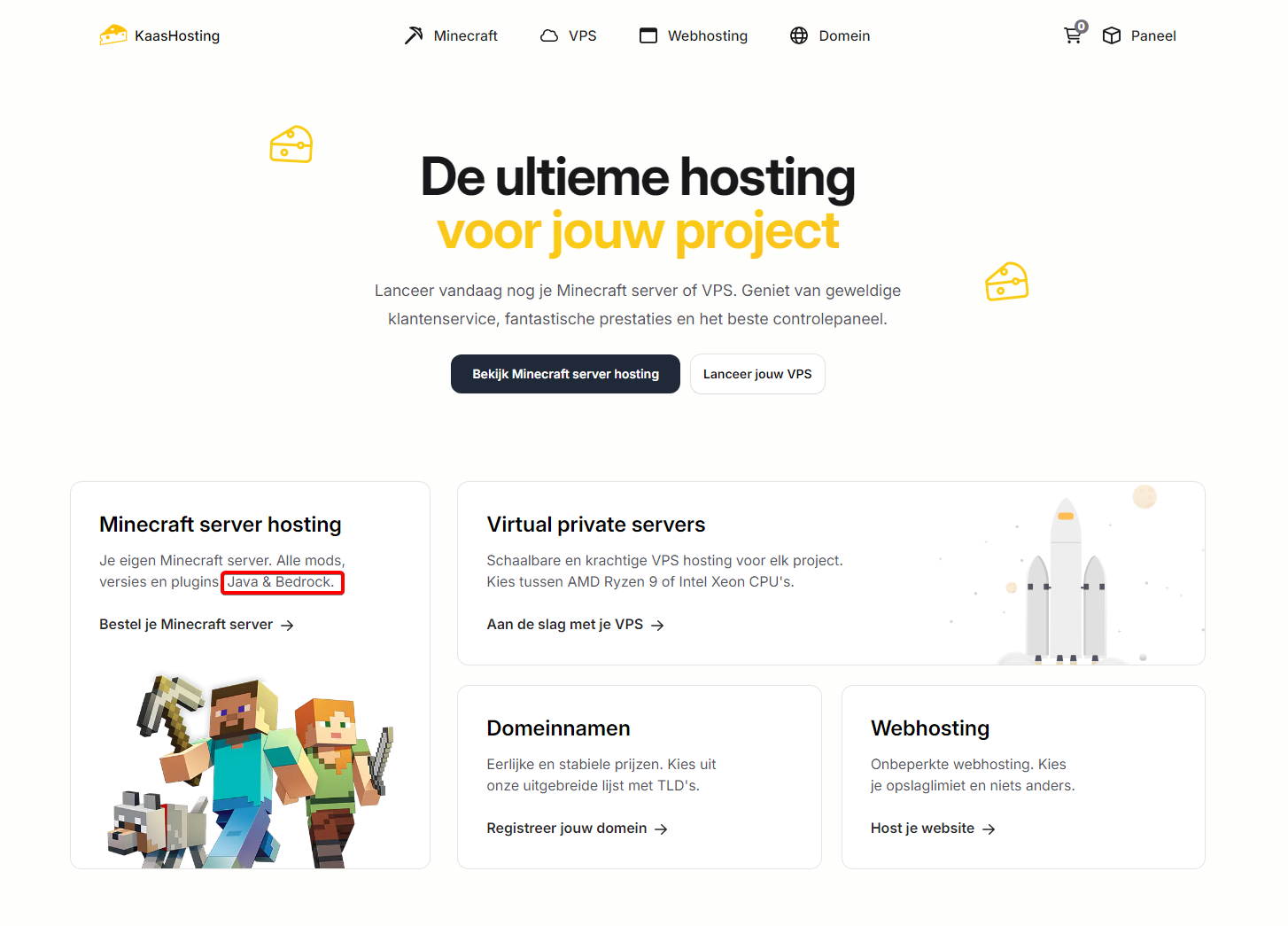This screenshot has width=1288, height=926.
Task: Click the browser window icon beside Webhosting
Action: (x=648, y=35)
